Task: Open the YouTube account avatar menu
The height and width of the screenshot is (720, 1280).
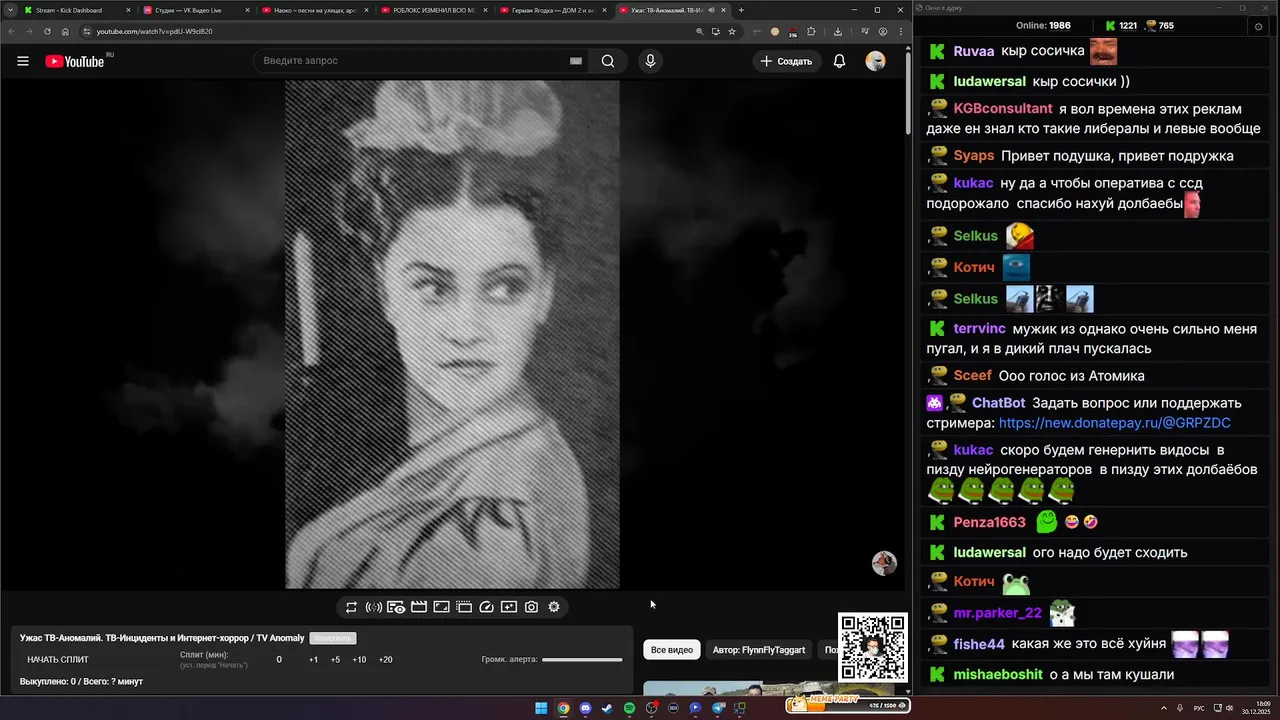Action: tap(875, 61)
